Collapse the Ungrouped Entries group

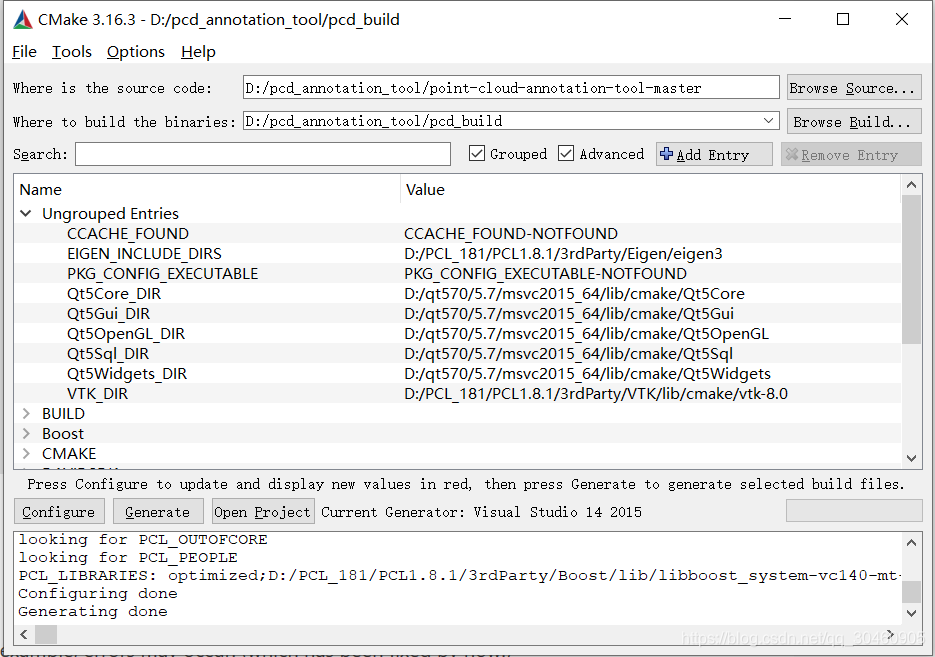(26, 213)
